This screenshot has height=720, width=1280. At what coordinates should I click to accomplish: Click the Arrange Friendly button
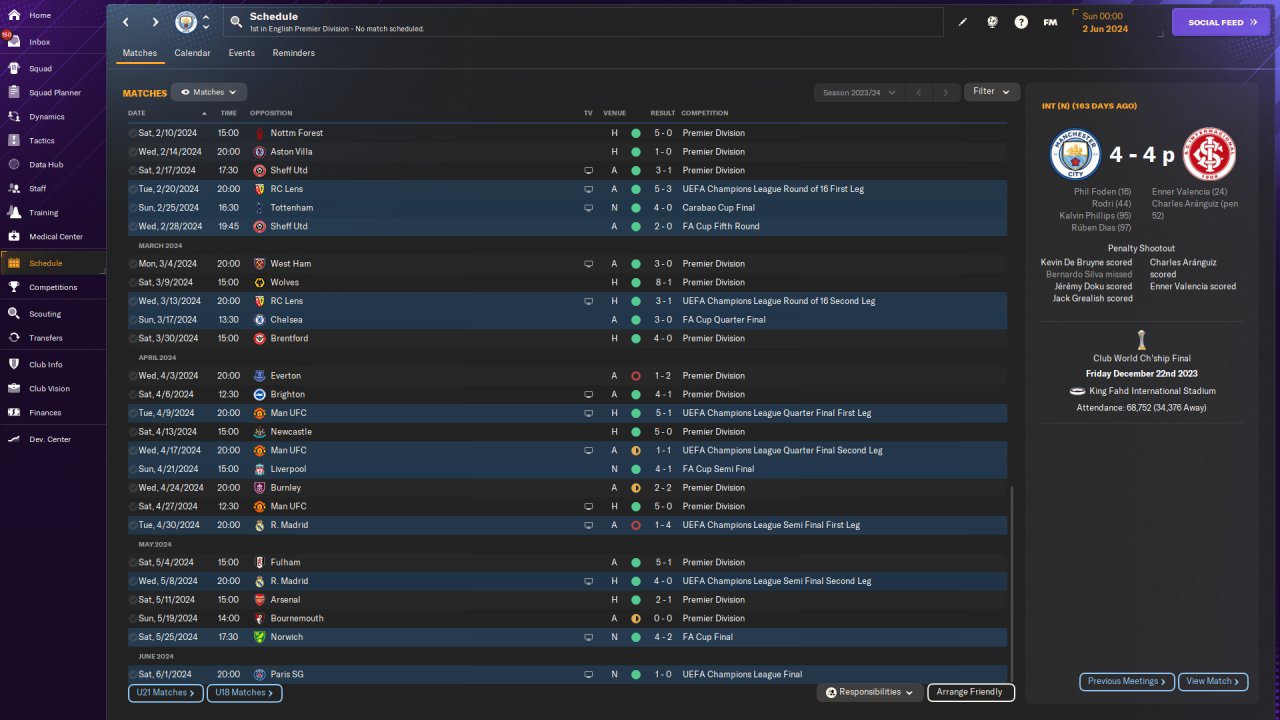click(971, 692)
